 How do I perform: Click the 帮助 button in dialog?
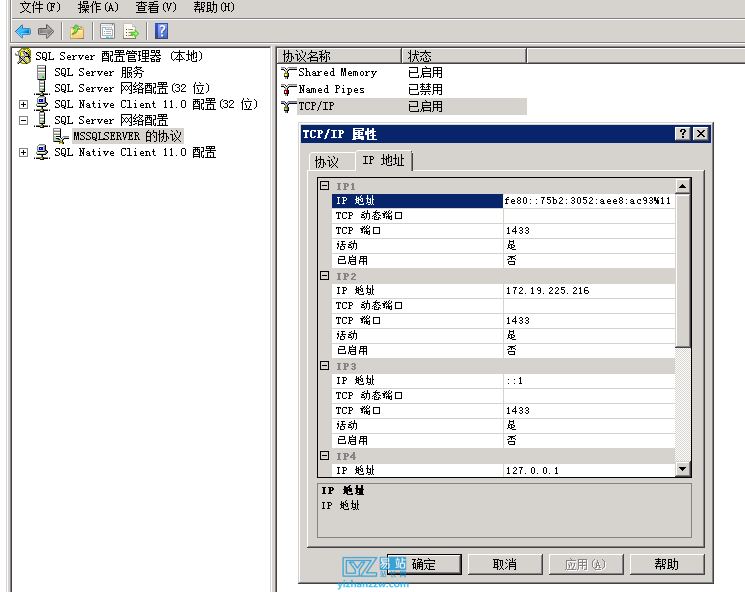coord(667,564)
